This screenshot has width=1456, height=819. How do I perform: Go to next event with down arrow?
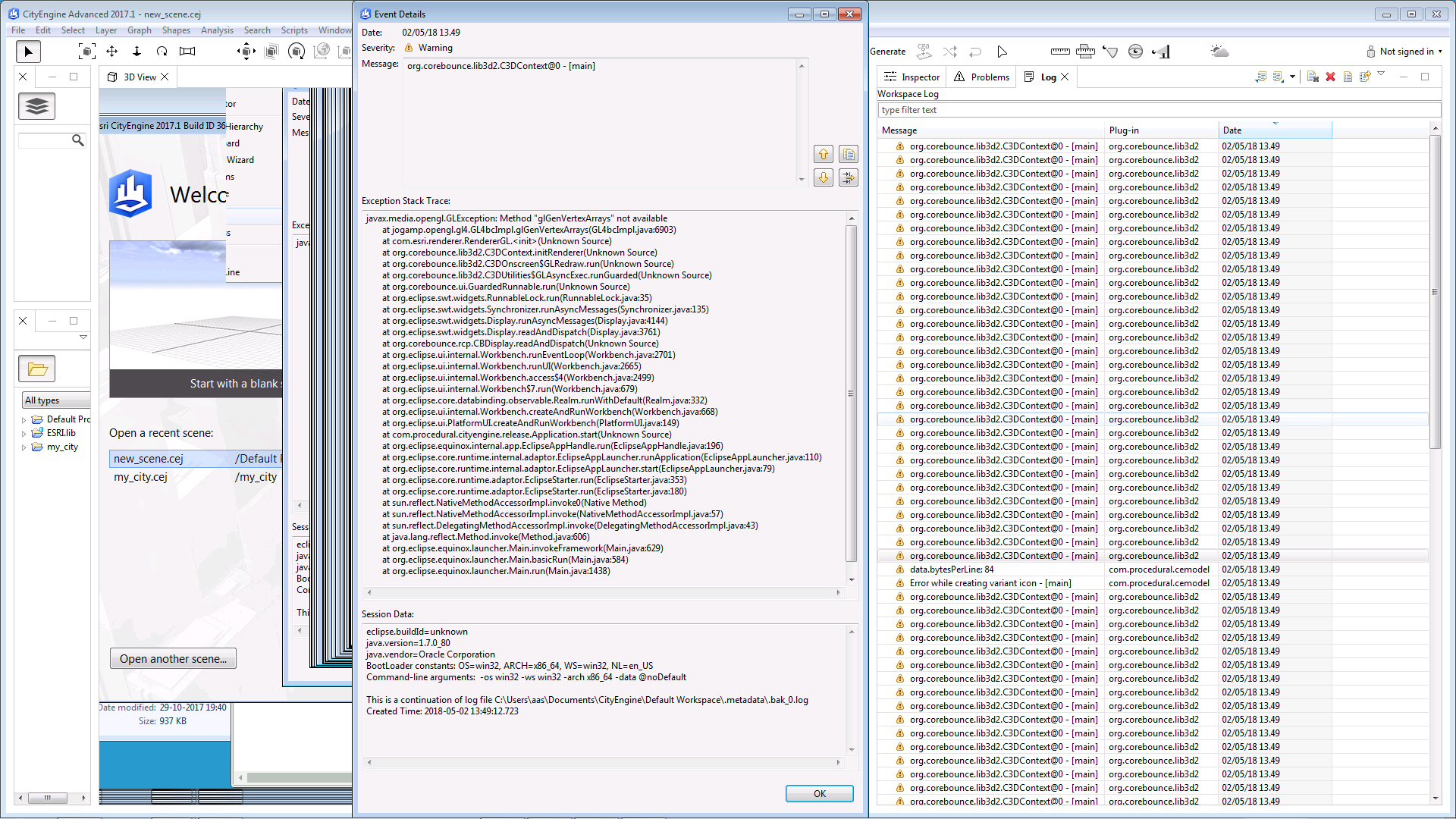(824, 177)
